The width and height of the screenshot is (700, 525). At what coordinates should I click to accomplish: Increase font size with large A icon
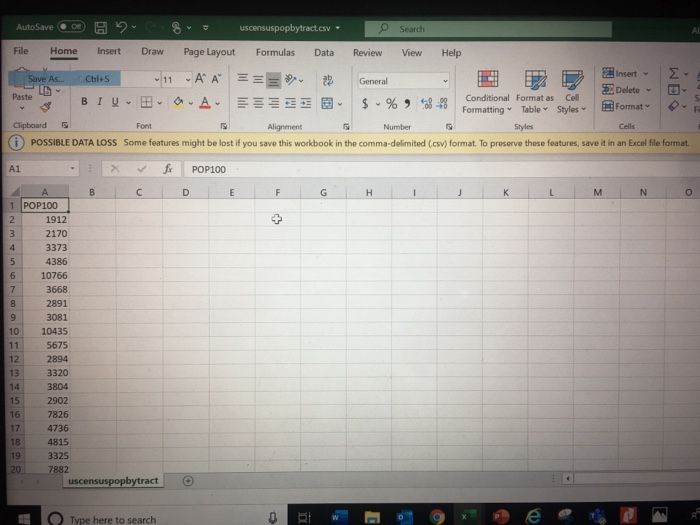pos(200,79)
